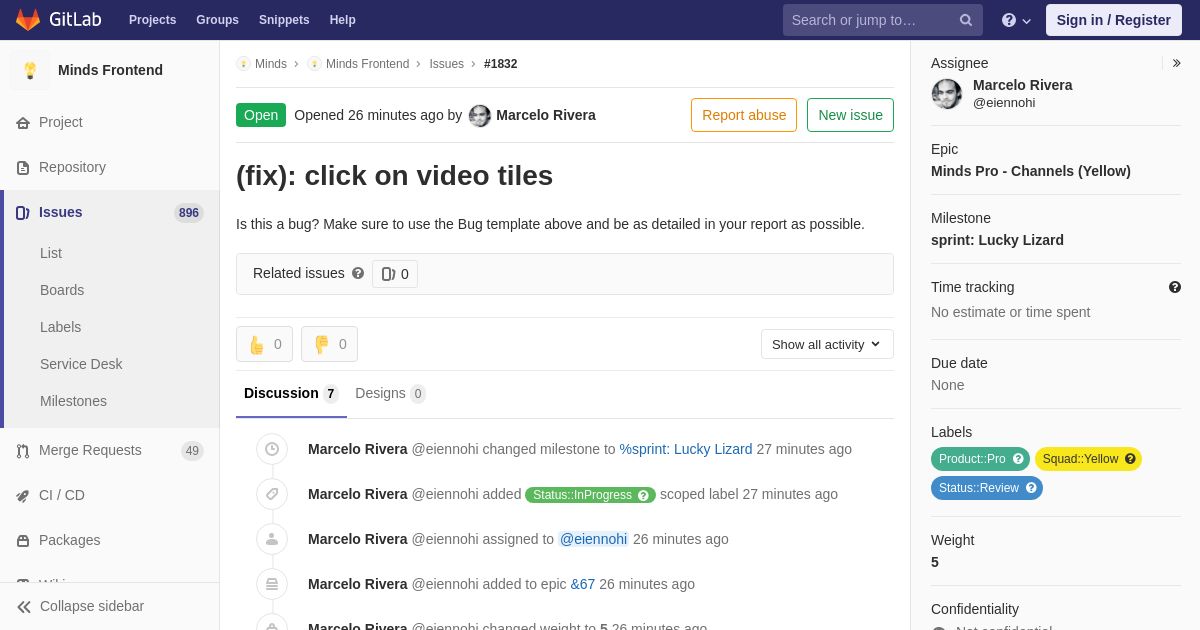
Task: Click Sign in / Register button
Action: (x=1113, y=20)
